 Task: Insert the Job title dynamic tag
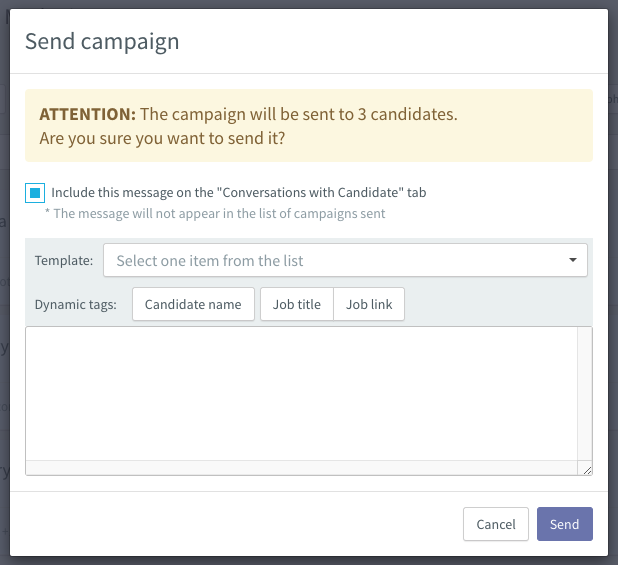click(296, 305)
